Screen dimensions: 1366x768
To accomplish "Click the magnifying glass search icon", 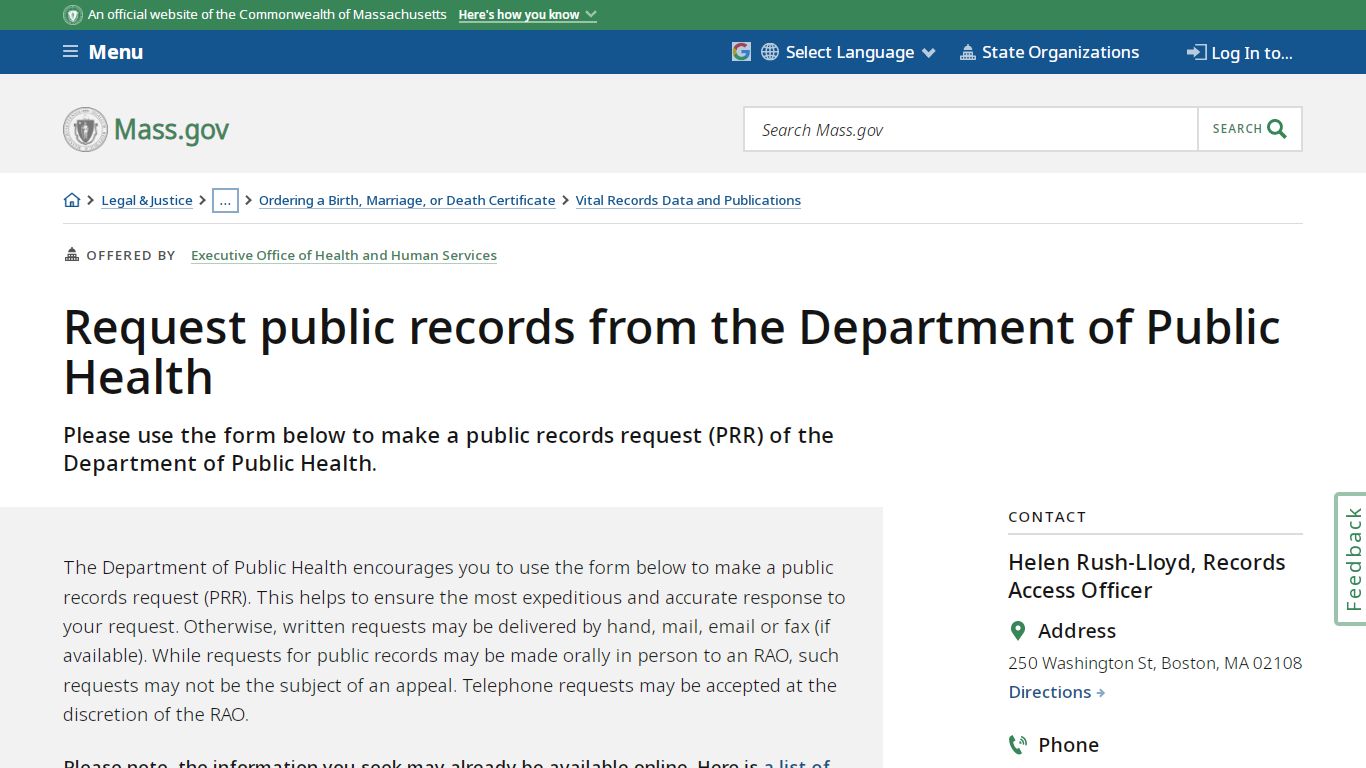I will tap(1277, 129).
